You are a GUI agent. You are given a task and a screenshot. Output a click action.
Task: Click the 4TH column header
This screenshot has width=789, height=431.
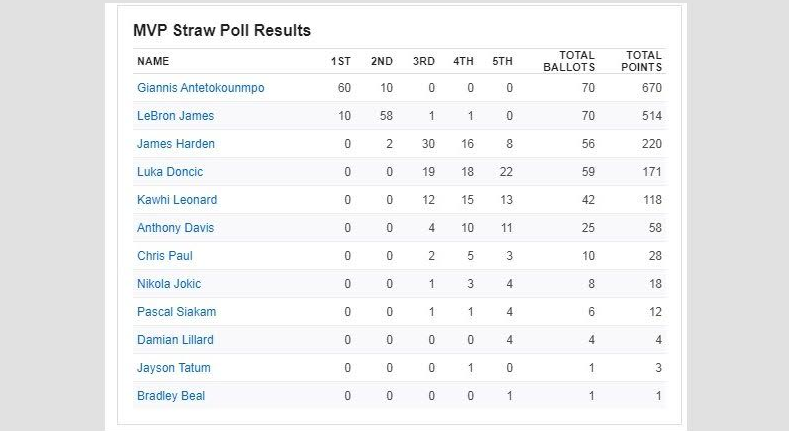coord(463,61)
